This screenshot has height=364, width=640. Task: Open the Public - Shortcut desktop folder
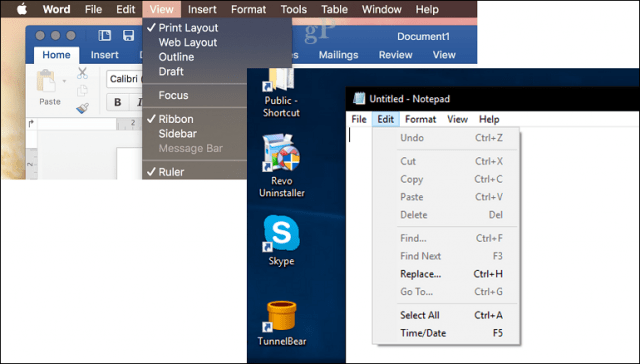coord(281,93)
